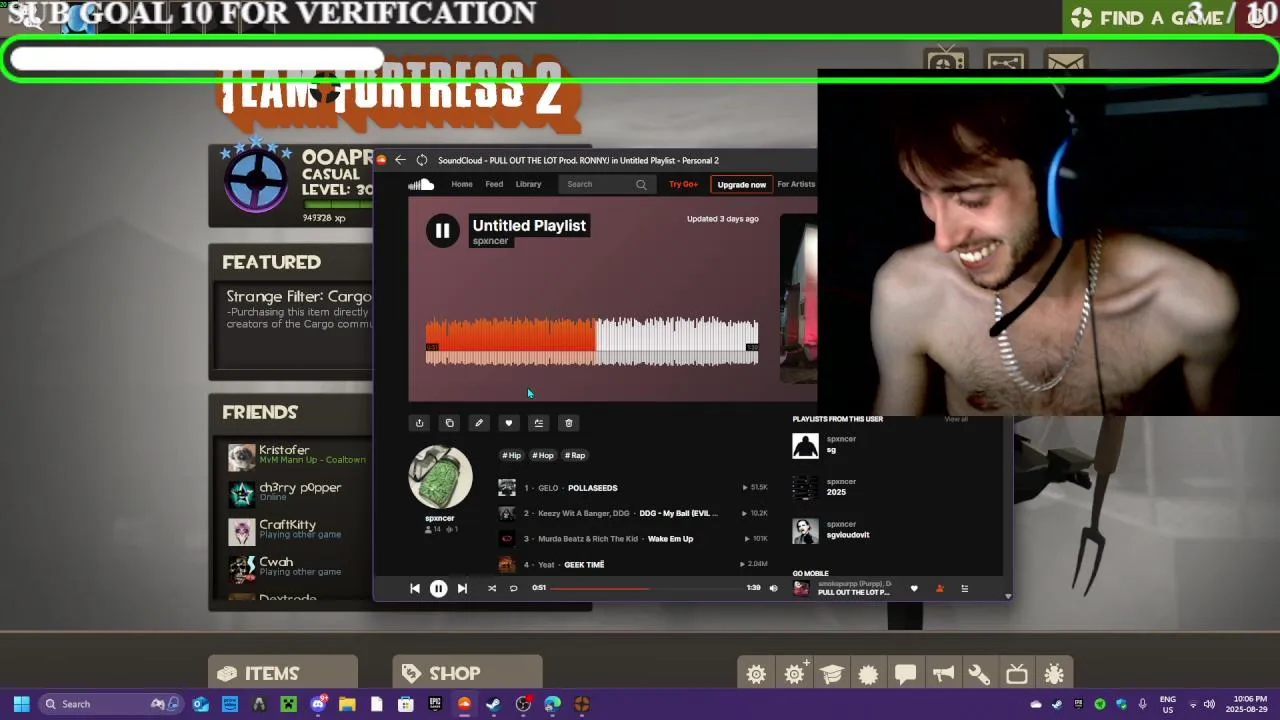Skip to the previous track in the player bar

pyautogui.click(x=415, y=589)
